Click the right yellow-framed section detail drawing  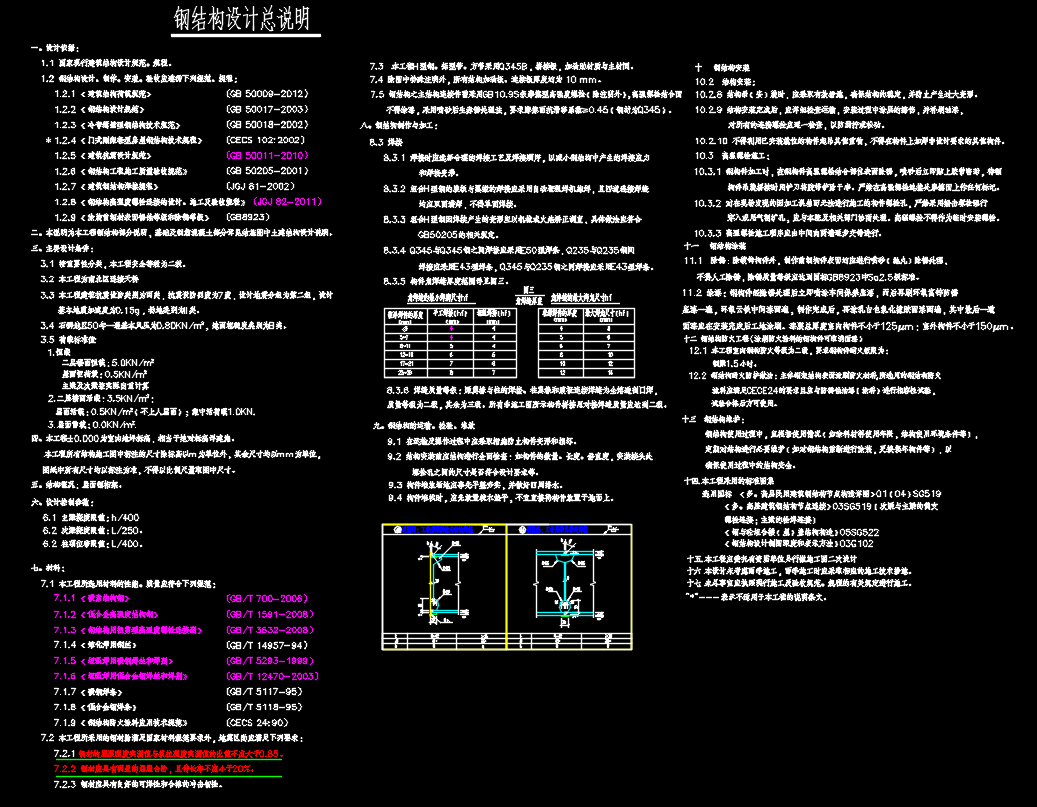tap(569, 587)
